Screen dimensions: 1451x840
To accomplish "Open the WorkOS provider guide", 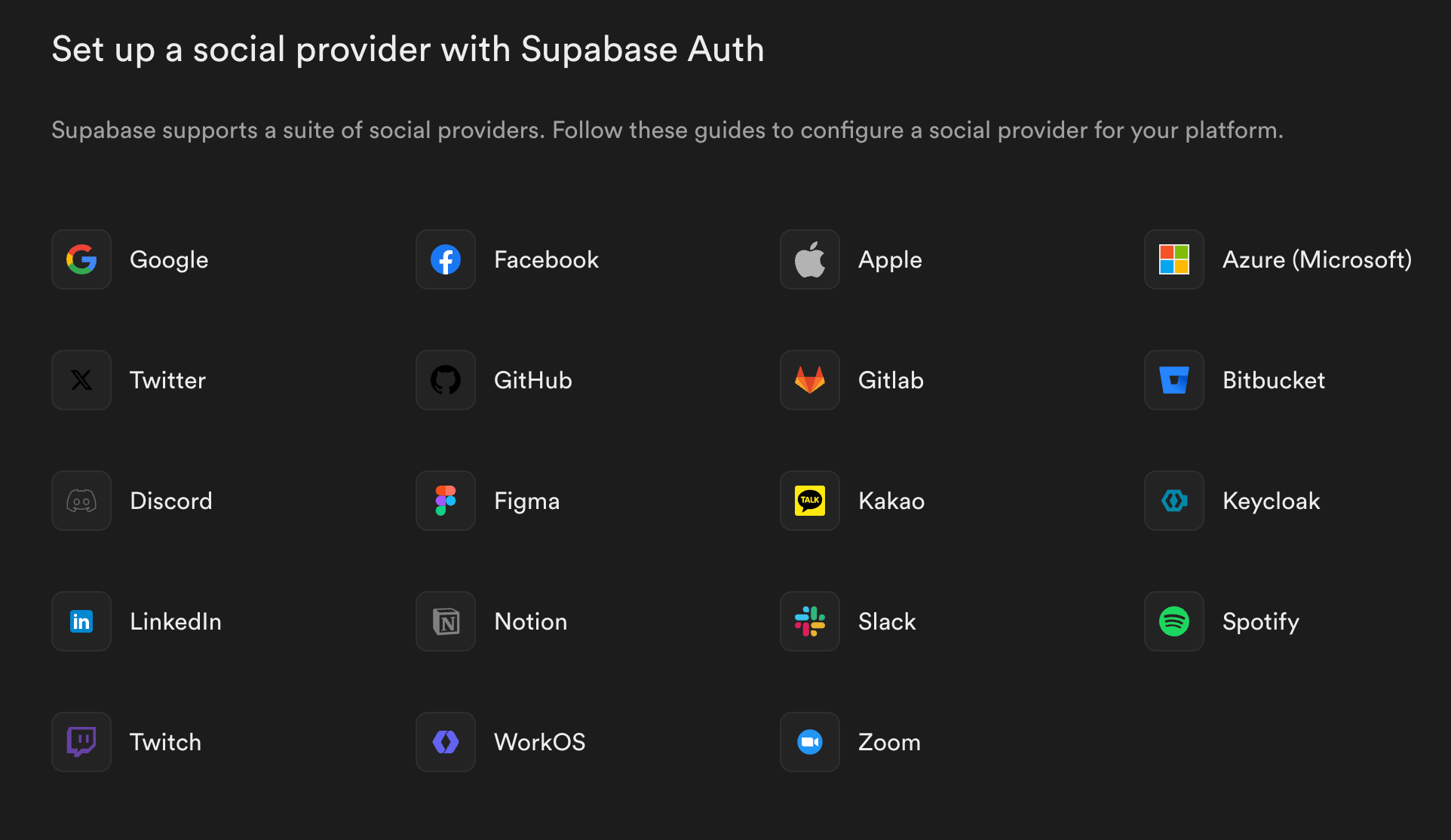I will click(539, 742).
